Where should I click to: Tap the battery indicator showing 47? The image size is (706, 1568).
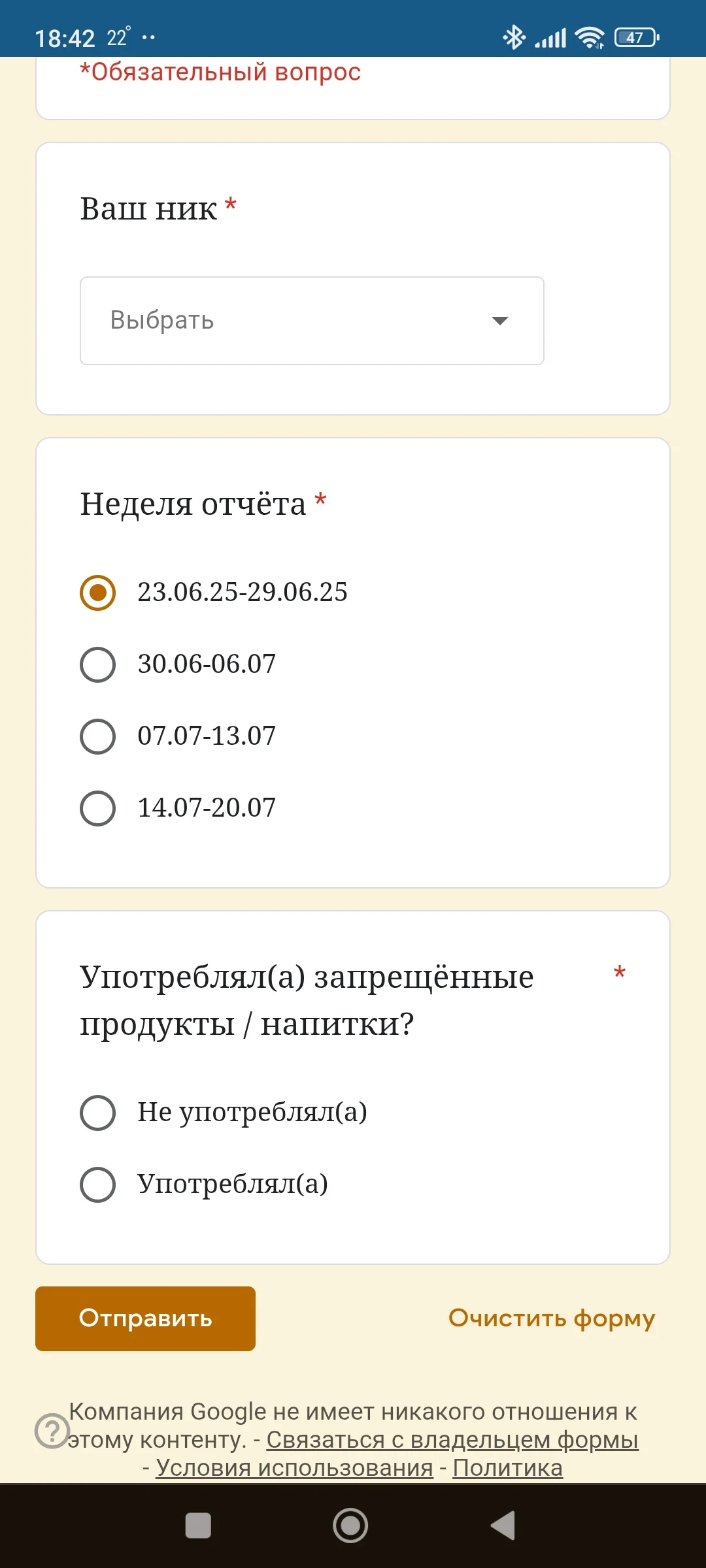(636, 38)
